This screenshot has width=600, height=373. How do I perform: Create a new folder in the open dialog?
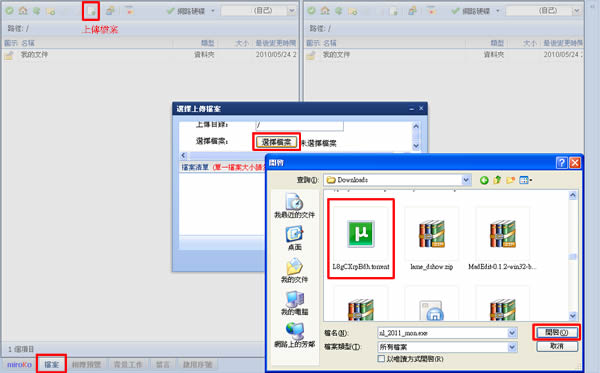[x=510, y=180]
